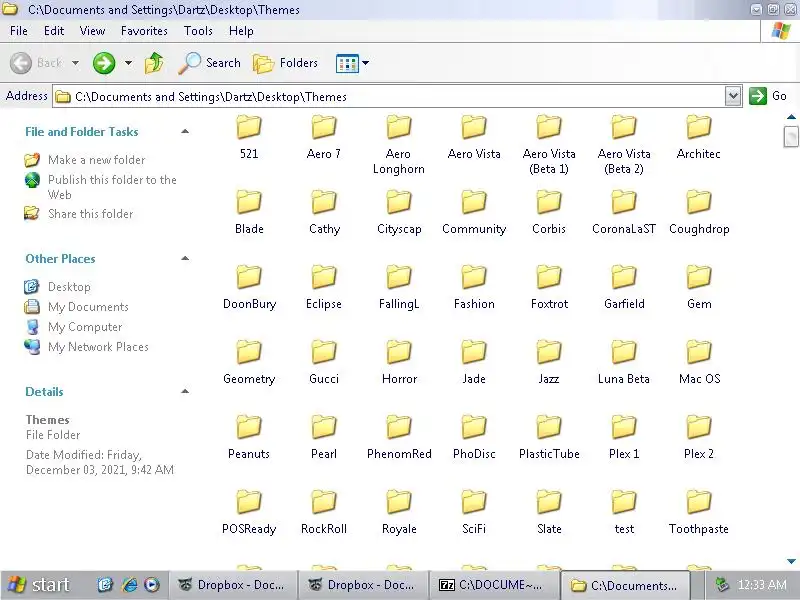Select the Slate folder
This screenshot has width=800, height=600.
coord(549,513)
